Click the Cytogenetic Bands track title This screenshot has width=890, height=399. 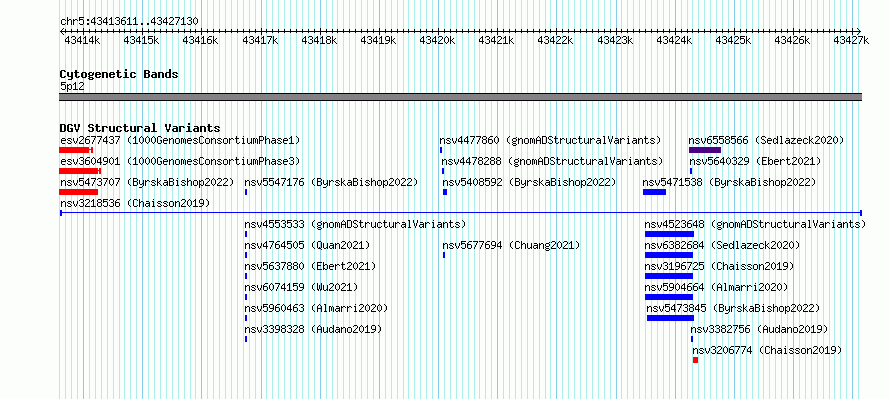pos(119,74)
